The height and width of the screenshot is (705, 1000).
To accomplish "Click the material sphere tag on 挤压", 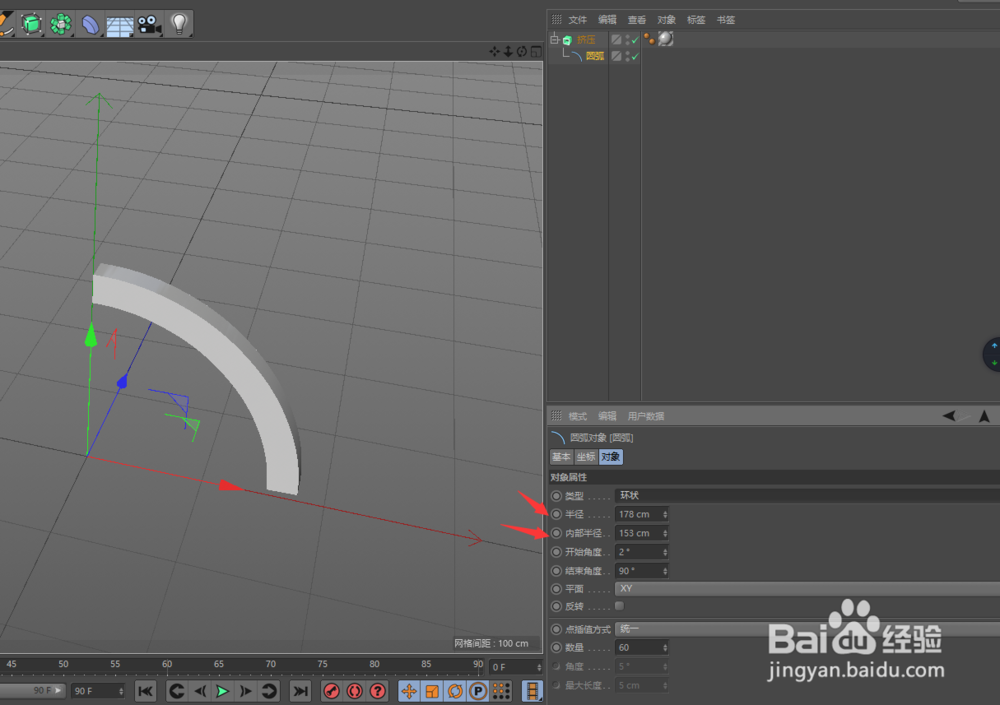I will coord(665,39).
